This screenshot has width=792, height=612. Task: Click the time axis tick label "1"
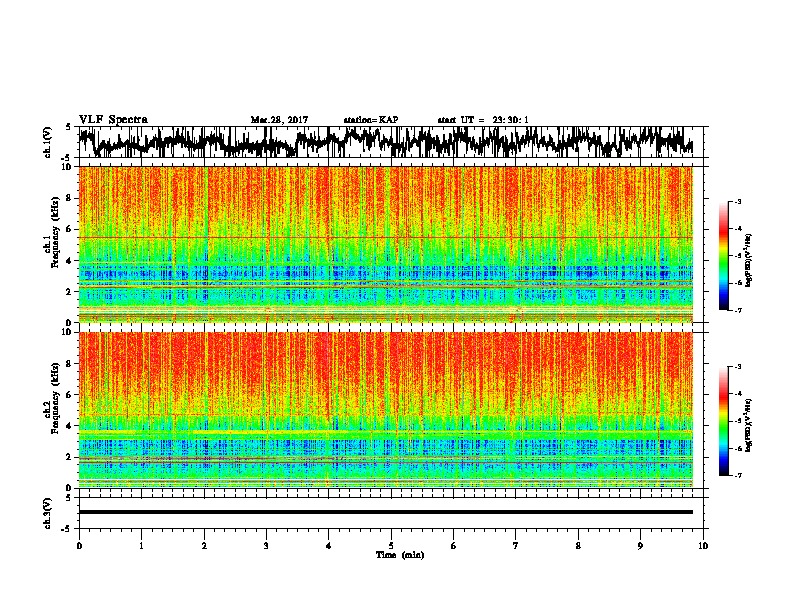pos(141,546)
